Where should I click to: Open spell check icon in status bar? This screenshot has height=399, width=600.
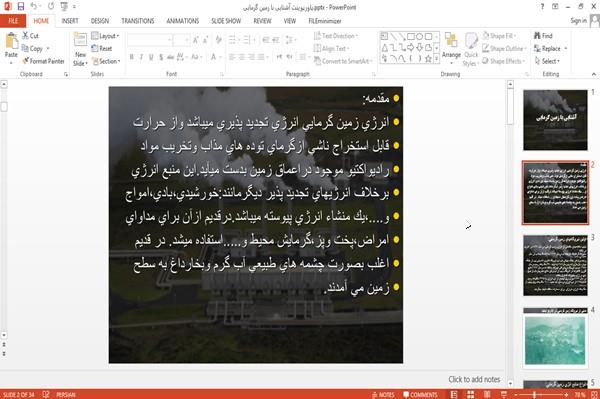[46, 394]
